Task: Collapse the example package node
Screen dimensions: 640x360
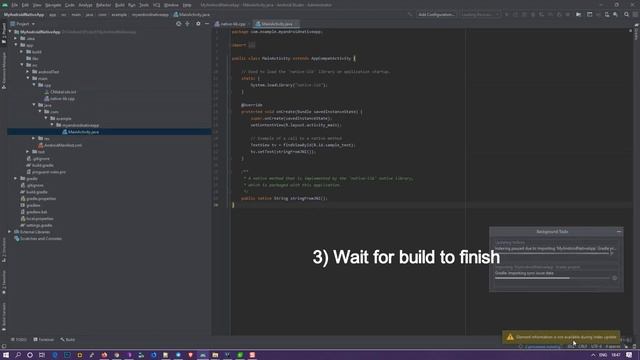Action: [46, 118]
